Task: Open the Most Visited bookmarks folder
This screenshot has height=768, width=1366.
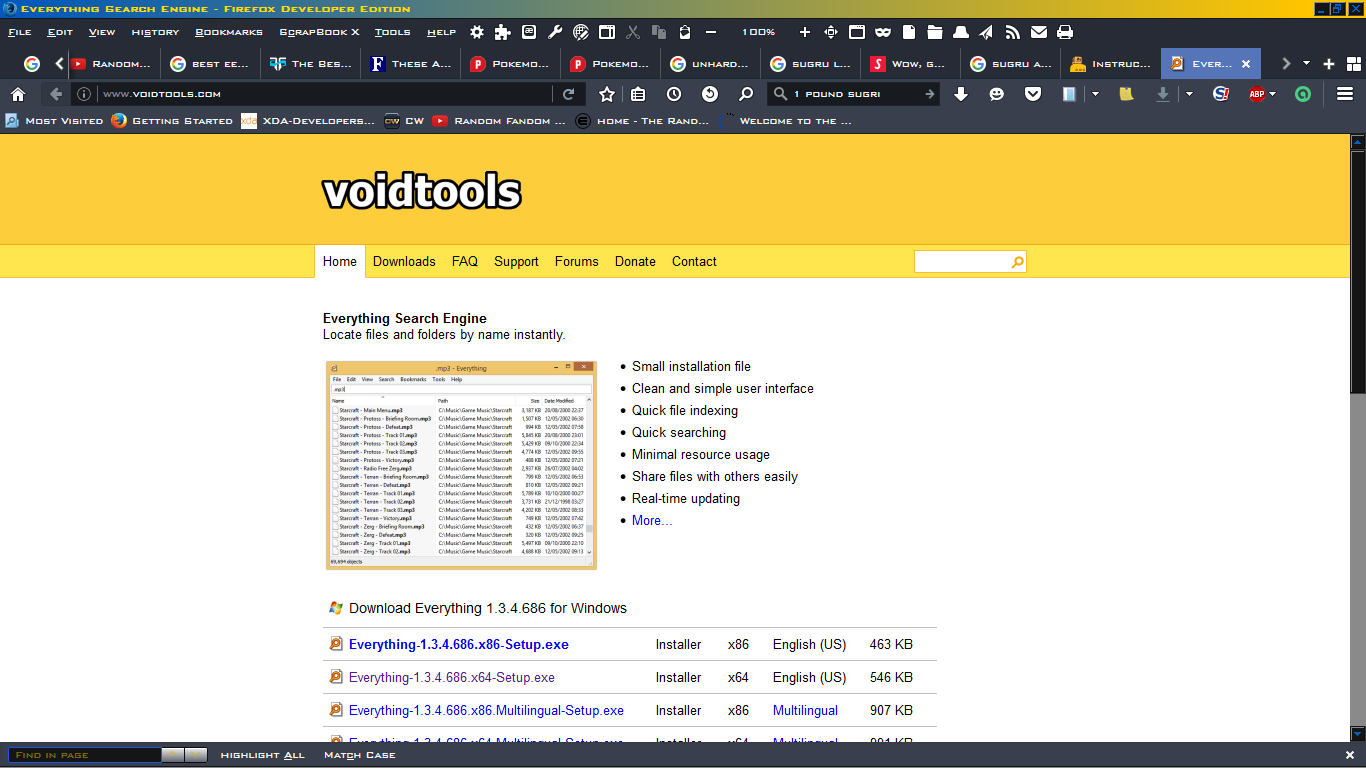Action: pos(54,121)
